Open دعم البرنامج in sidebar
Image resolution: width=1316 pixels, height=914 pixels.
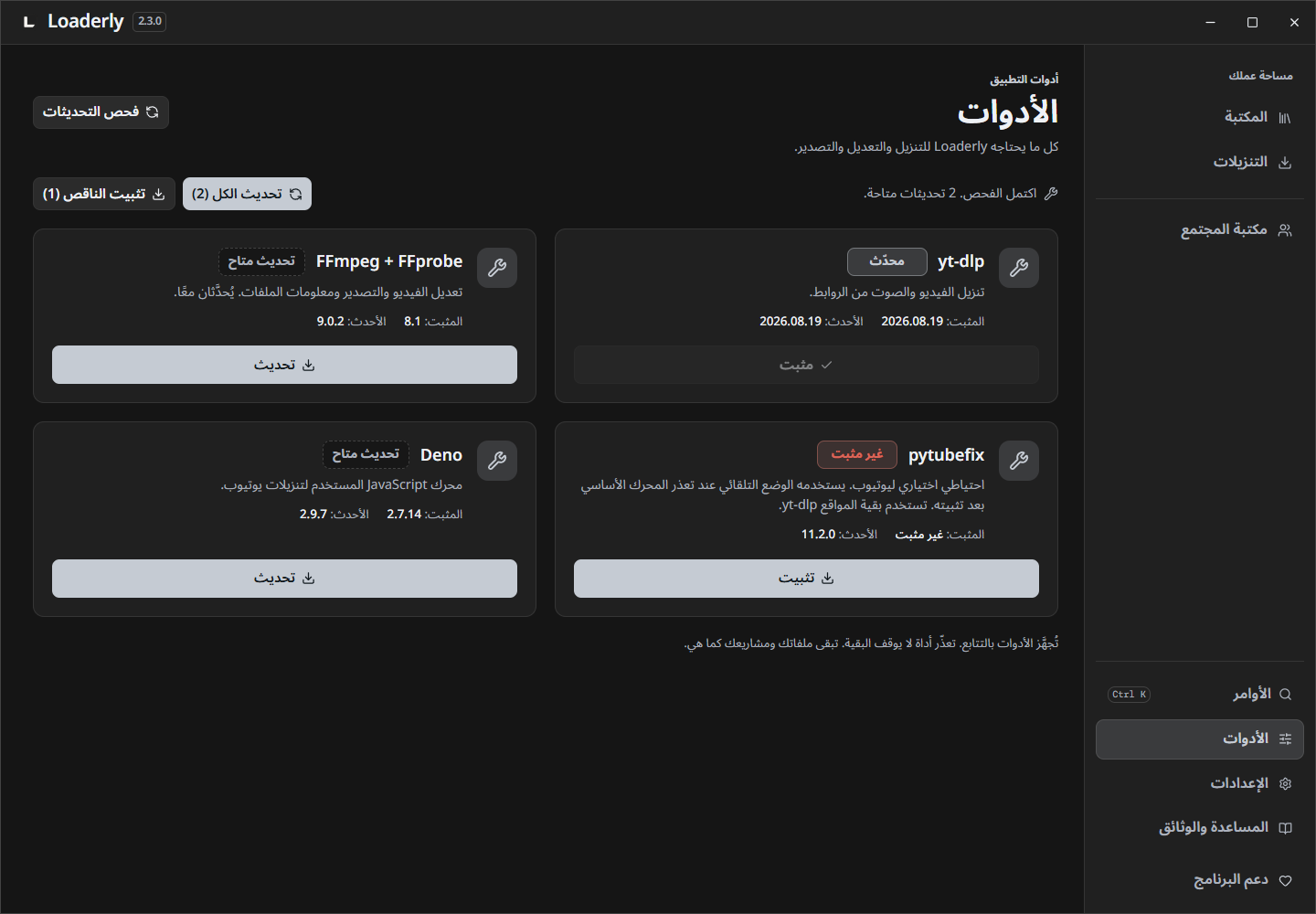pyautogui.click(x=1200, y=881)
